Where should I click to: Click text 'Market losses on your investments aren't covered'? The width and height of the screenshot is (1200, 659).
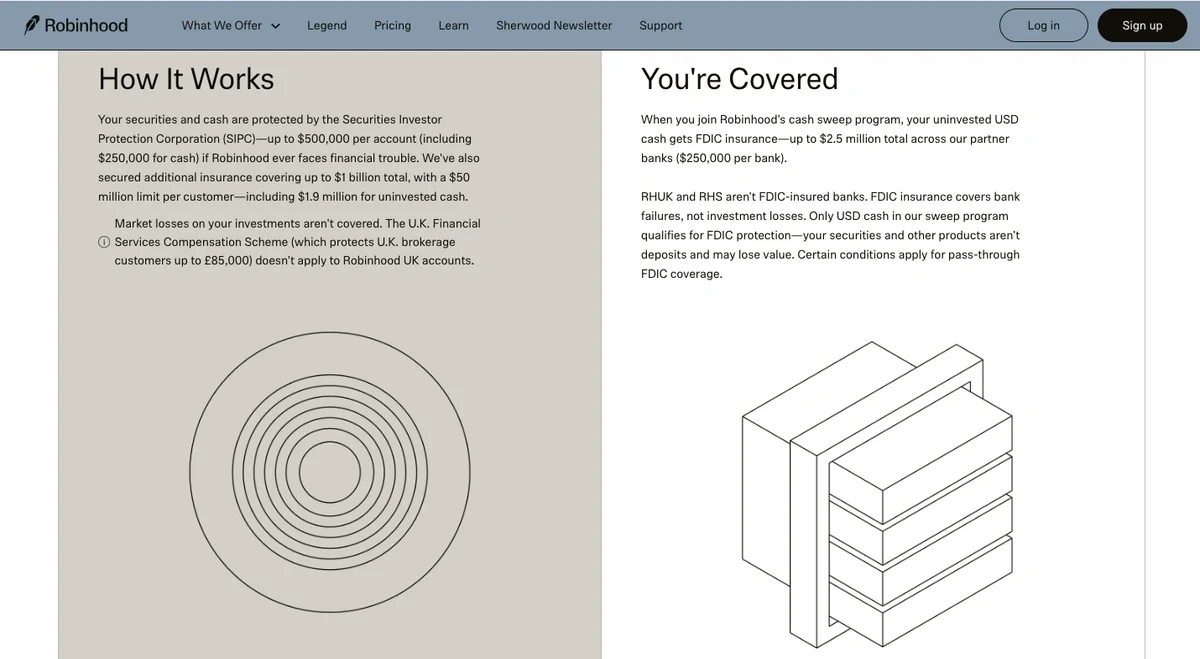coord(248,223)
